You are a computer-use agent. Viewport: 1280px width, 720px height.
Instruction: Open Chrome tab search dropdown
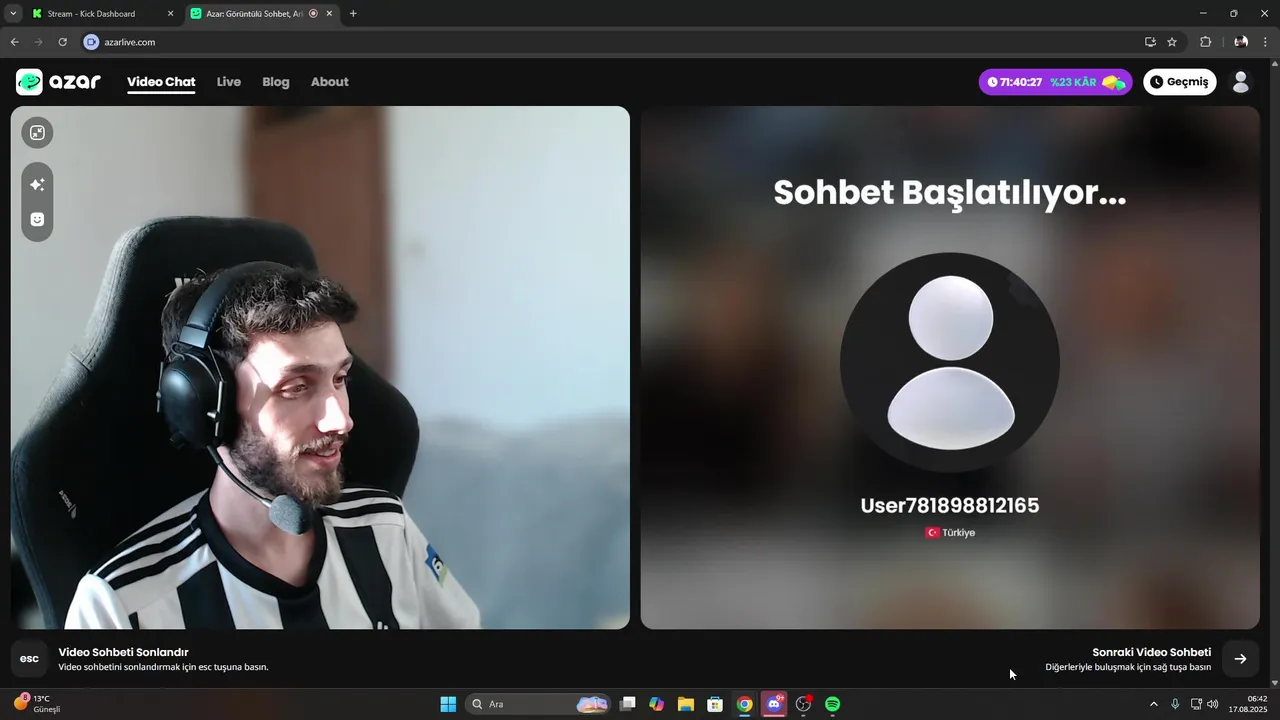[x=13, y=14]
